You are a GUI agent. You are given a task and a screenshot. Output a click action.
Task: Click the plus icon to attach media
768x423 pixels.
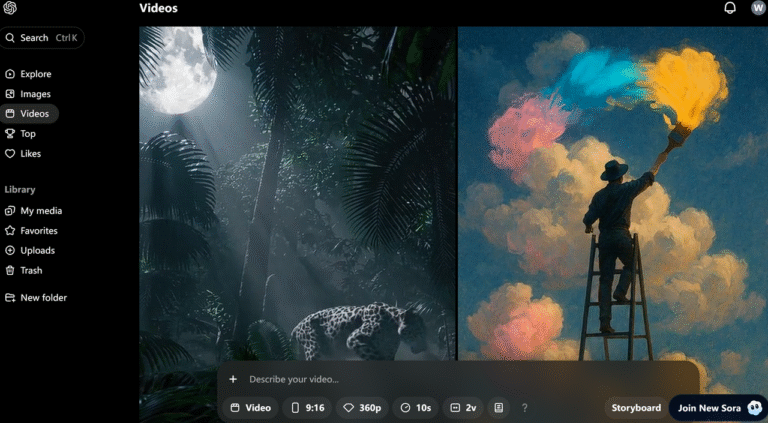233,379
